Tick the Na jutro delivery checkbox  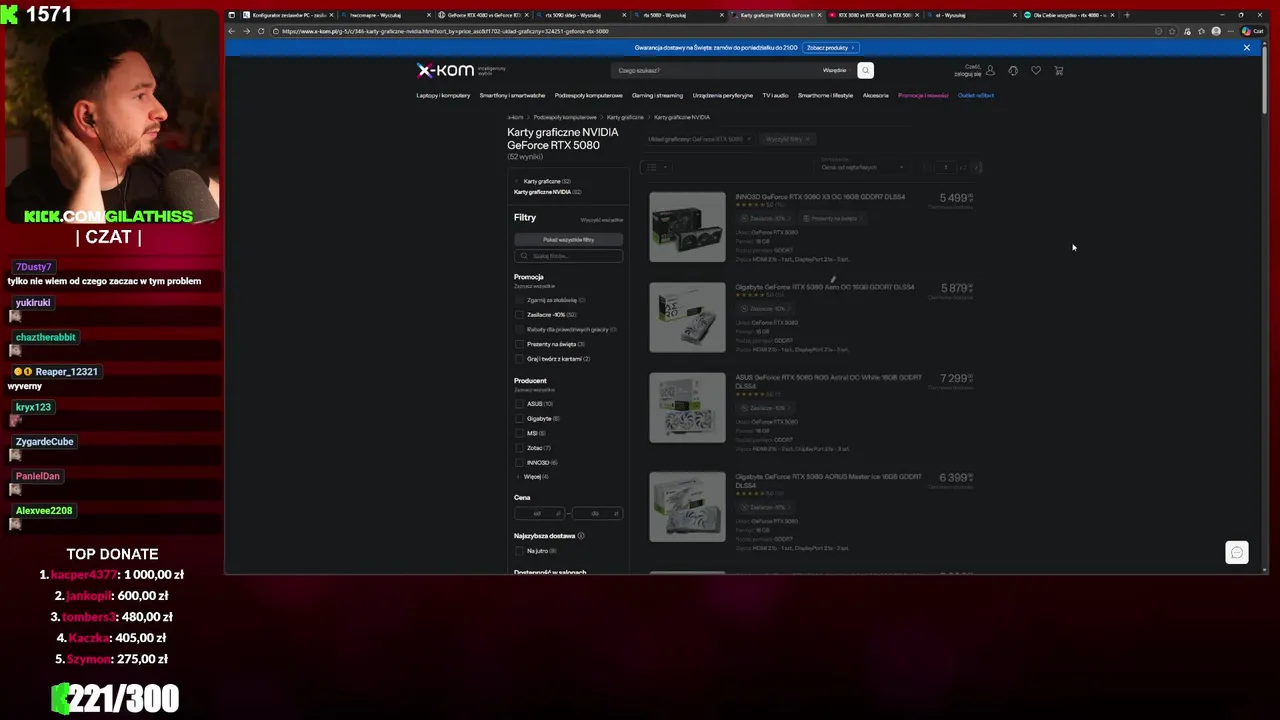pos(519,551)
